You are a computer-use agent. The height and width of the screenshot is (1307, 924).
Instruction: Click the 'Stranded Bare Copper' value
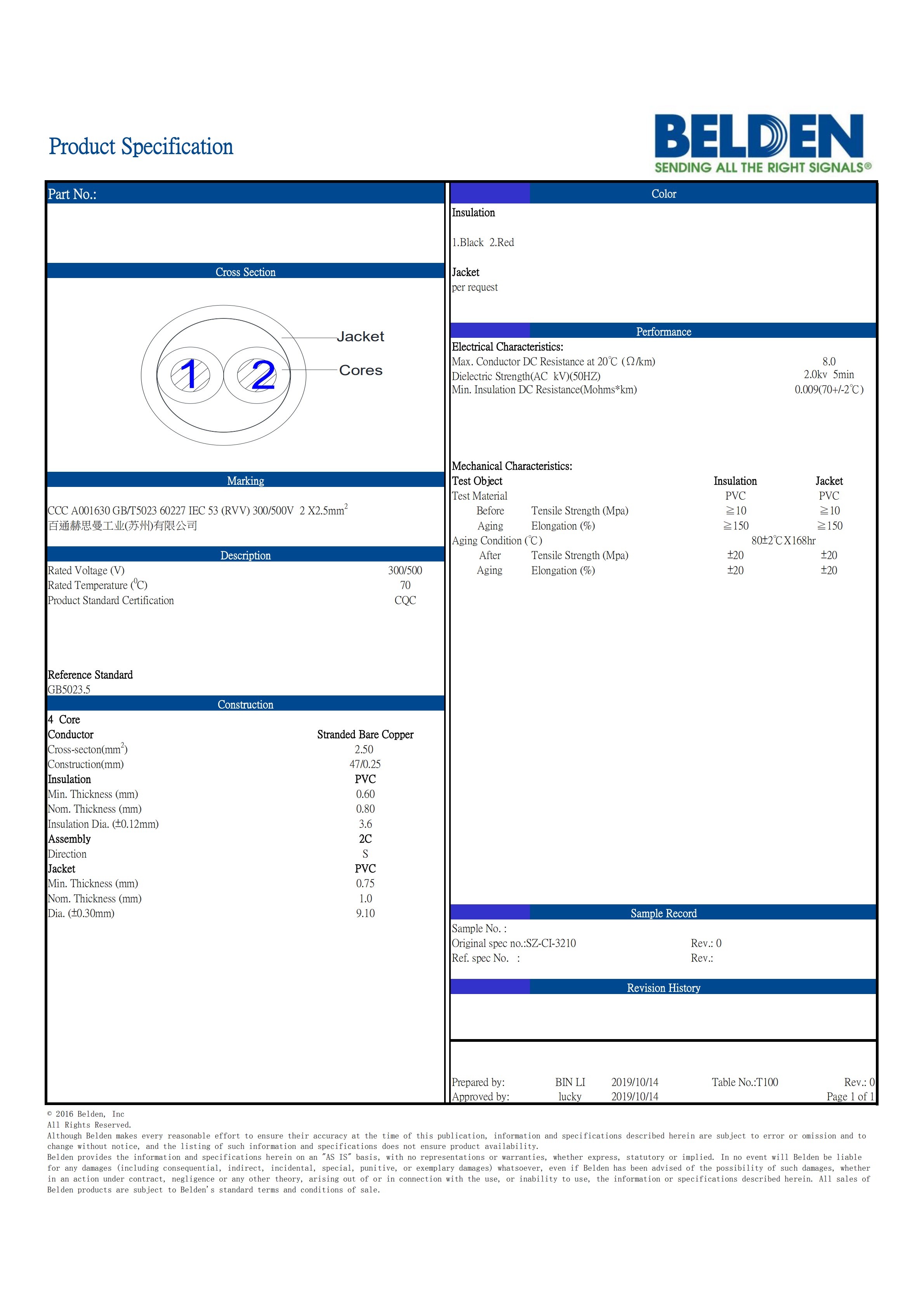pyautogui.click(x=365, y=735)
